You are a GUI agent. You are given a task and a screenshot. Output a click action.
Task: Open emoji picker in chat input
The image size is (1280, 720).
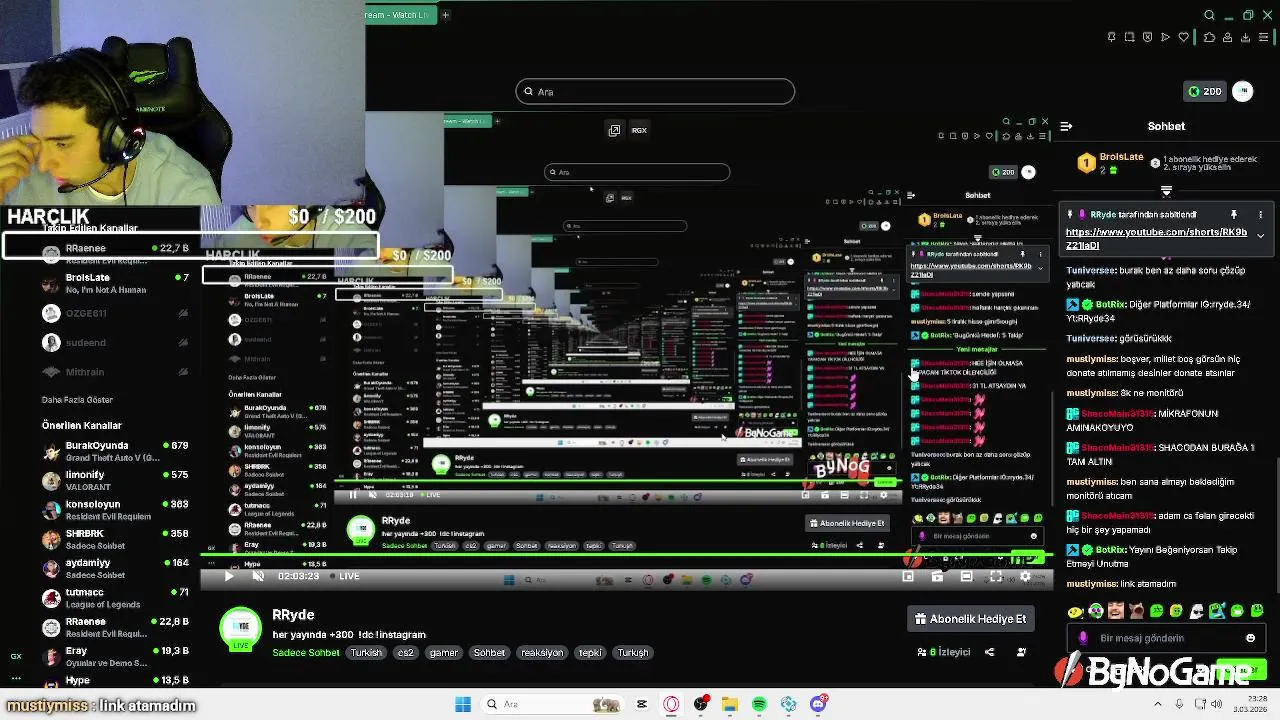tap(1250, 638)
